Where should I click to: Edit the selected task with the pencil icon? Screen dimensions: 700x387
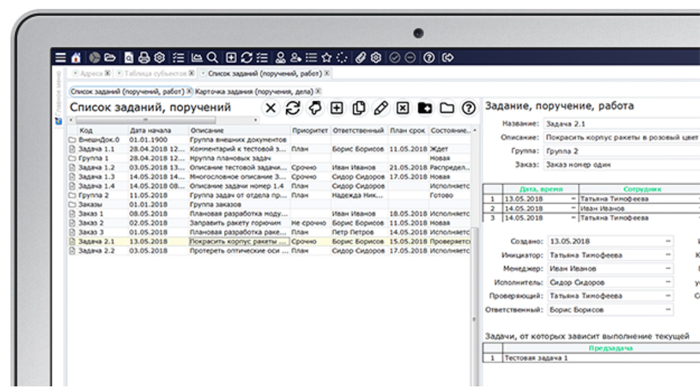click(x=380, y=108)
